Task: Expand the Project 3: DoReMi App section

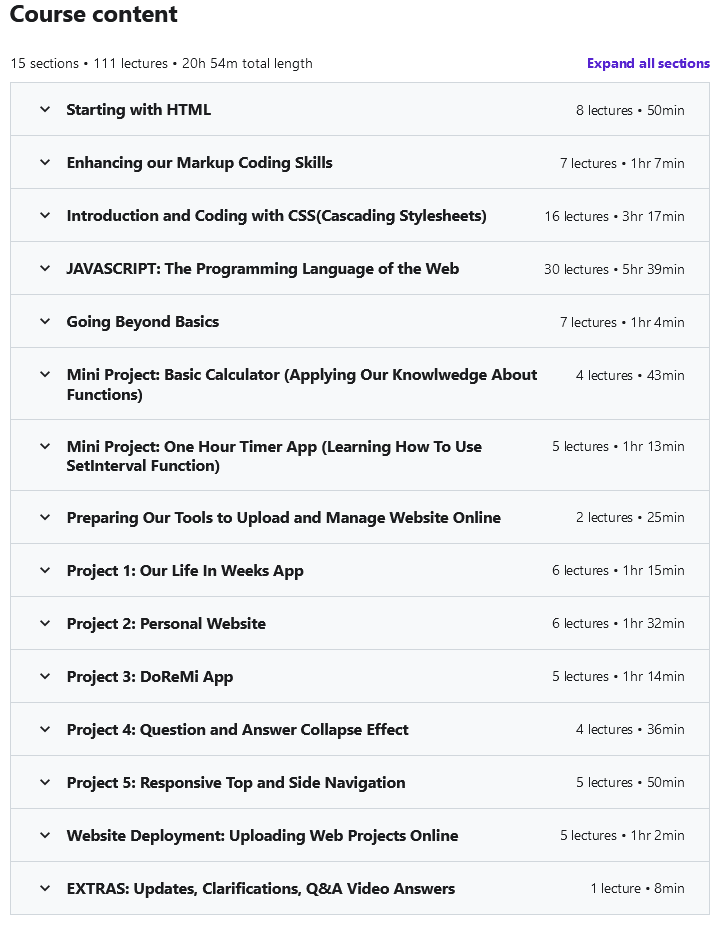Action: [43, 676]
